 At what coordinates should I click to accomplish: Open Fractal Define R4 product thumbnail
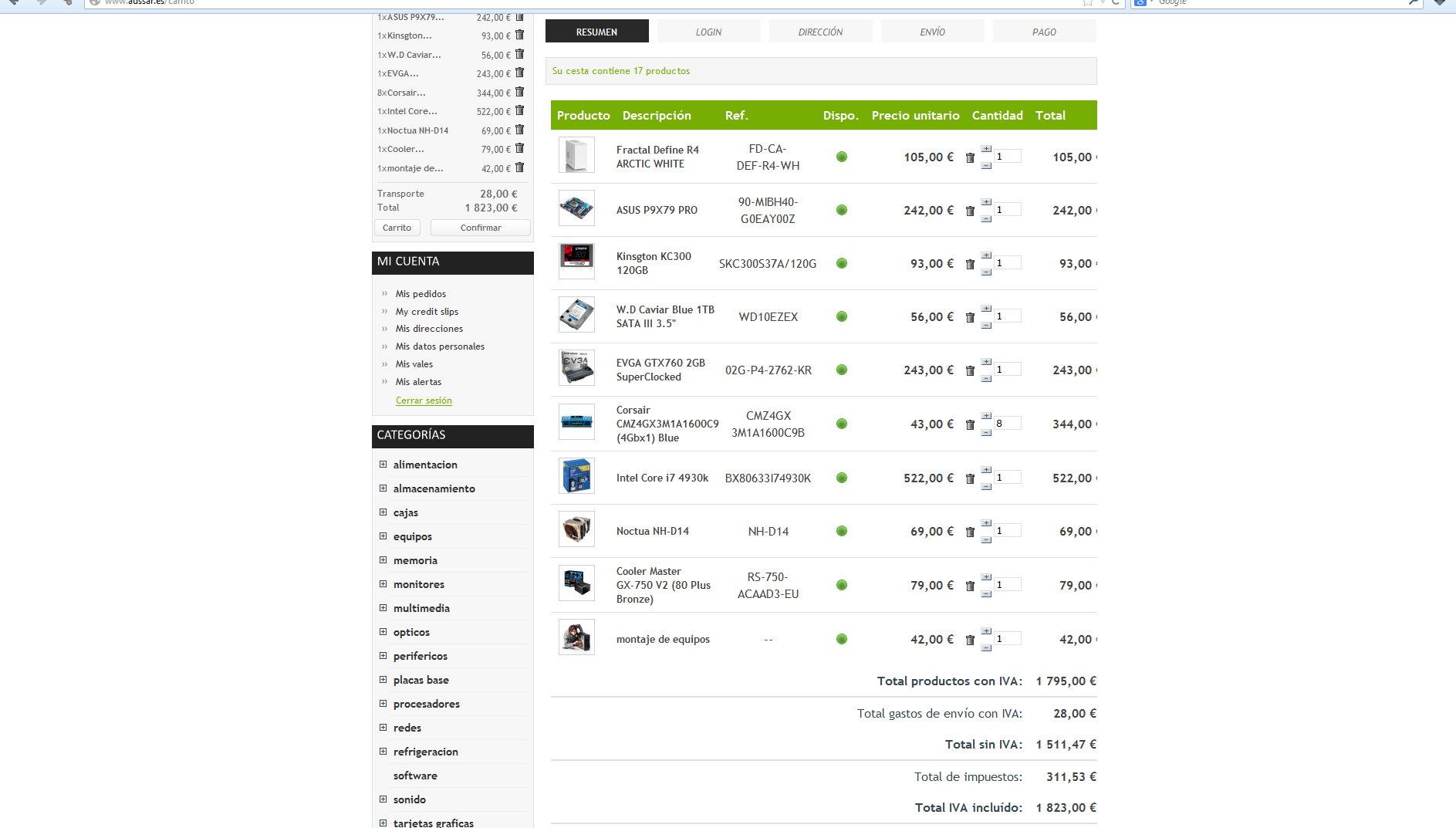[576, 155]
